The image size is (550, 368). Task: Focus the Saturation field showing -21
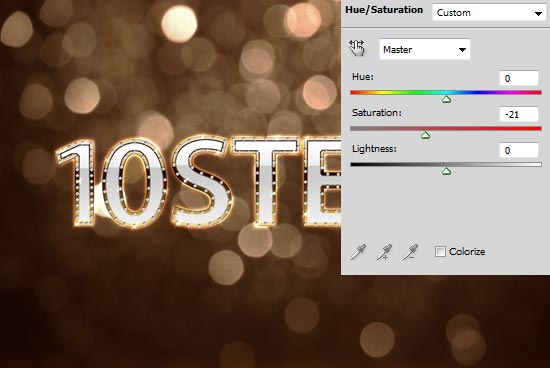[519, 114]
